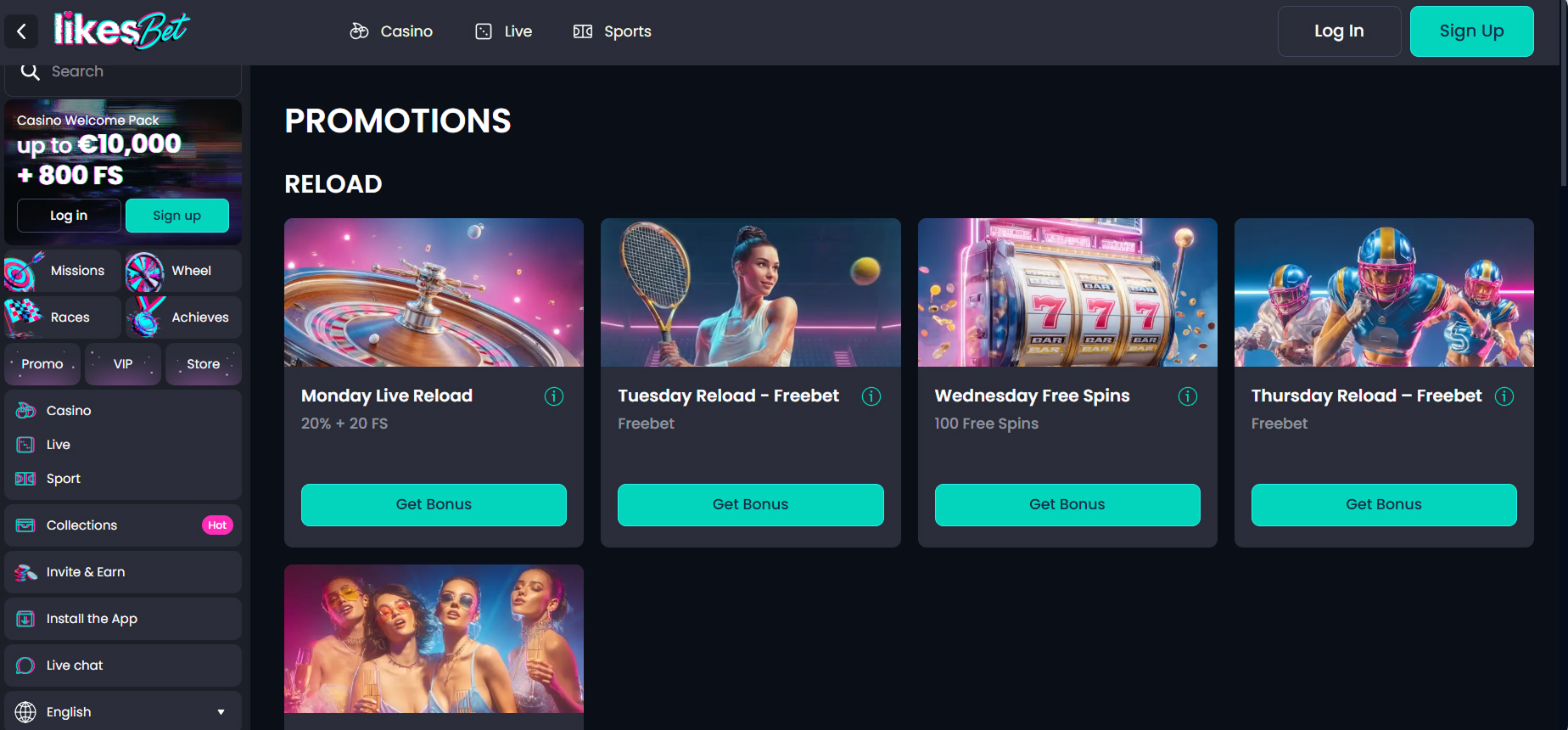
Task: Show info for Tuesday Reload Freebet
Action: [x=871, y=396]
